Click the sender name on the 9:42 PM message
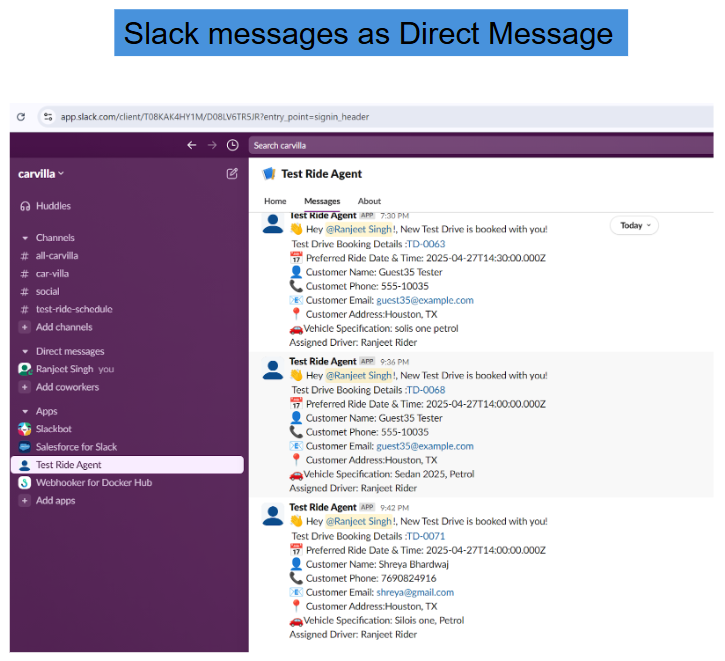 tap(323, 508)
